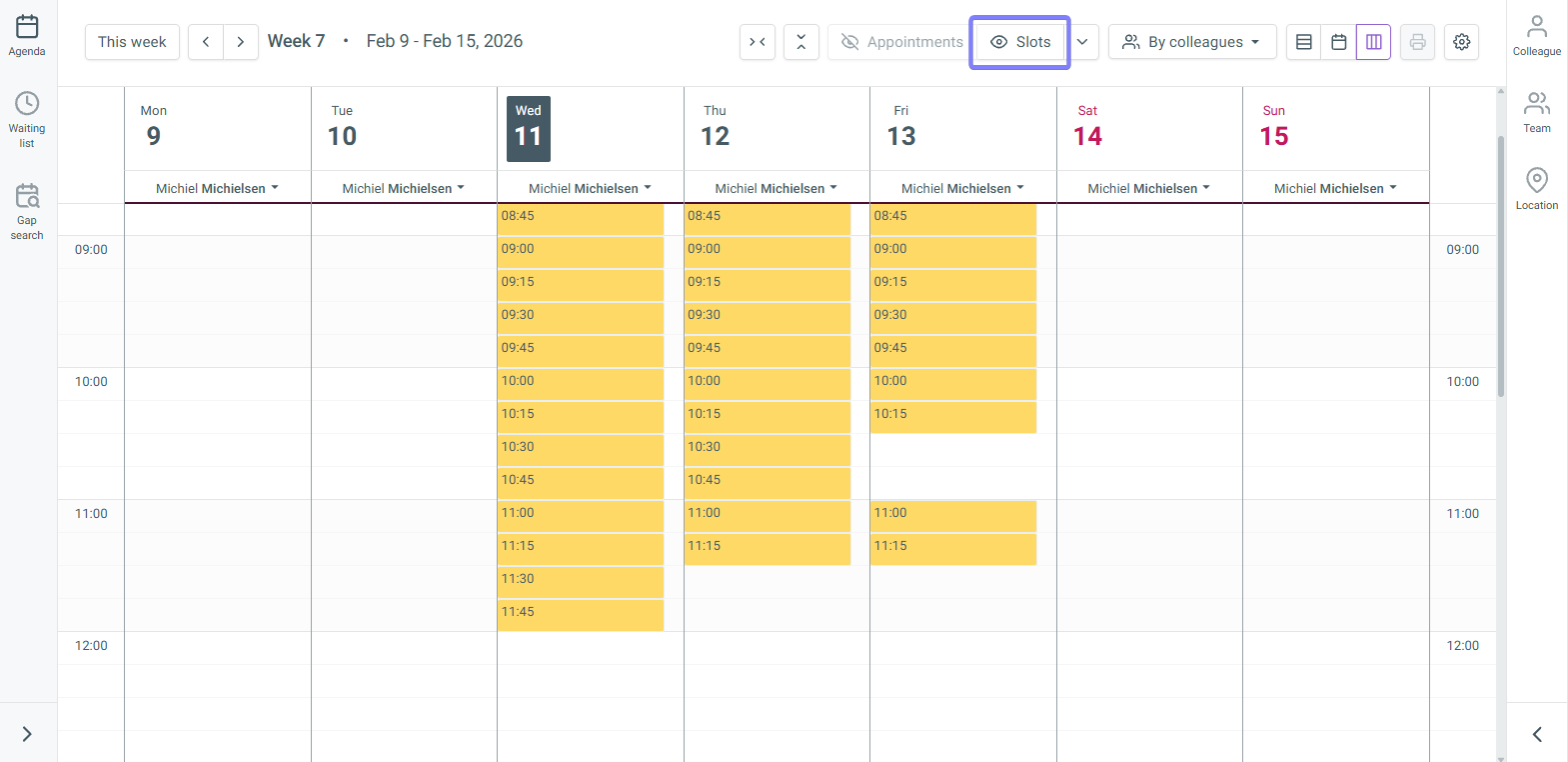Toggle Appointments visibility
This screenshot has width=1568, height=762.
coord(901,42)
